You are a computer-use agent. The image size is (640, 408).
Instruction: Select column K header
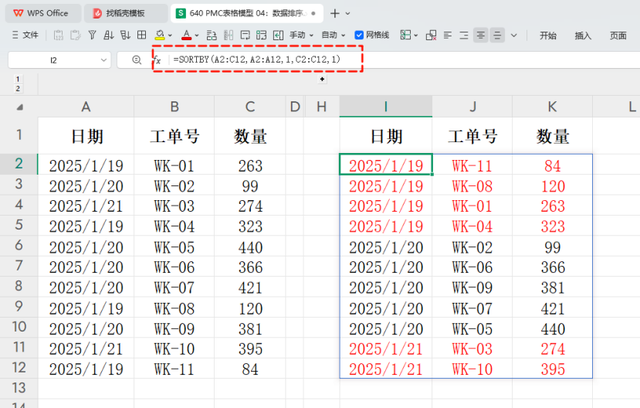click(x=552, y=107)
